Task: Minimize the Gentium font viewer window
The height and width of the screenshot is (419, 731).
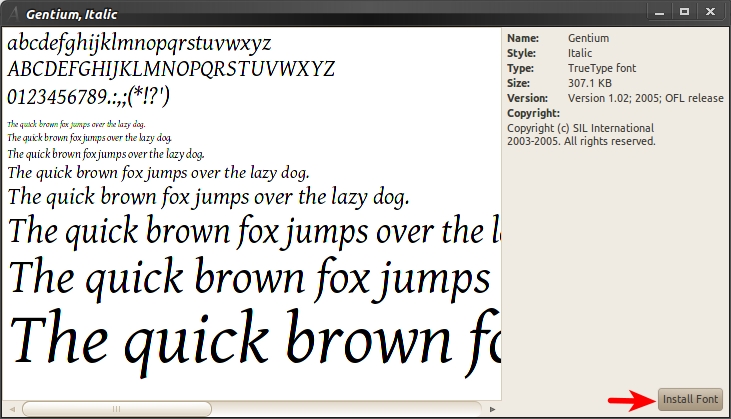Action: click(659, 13)
